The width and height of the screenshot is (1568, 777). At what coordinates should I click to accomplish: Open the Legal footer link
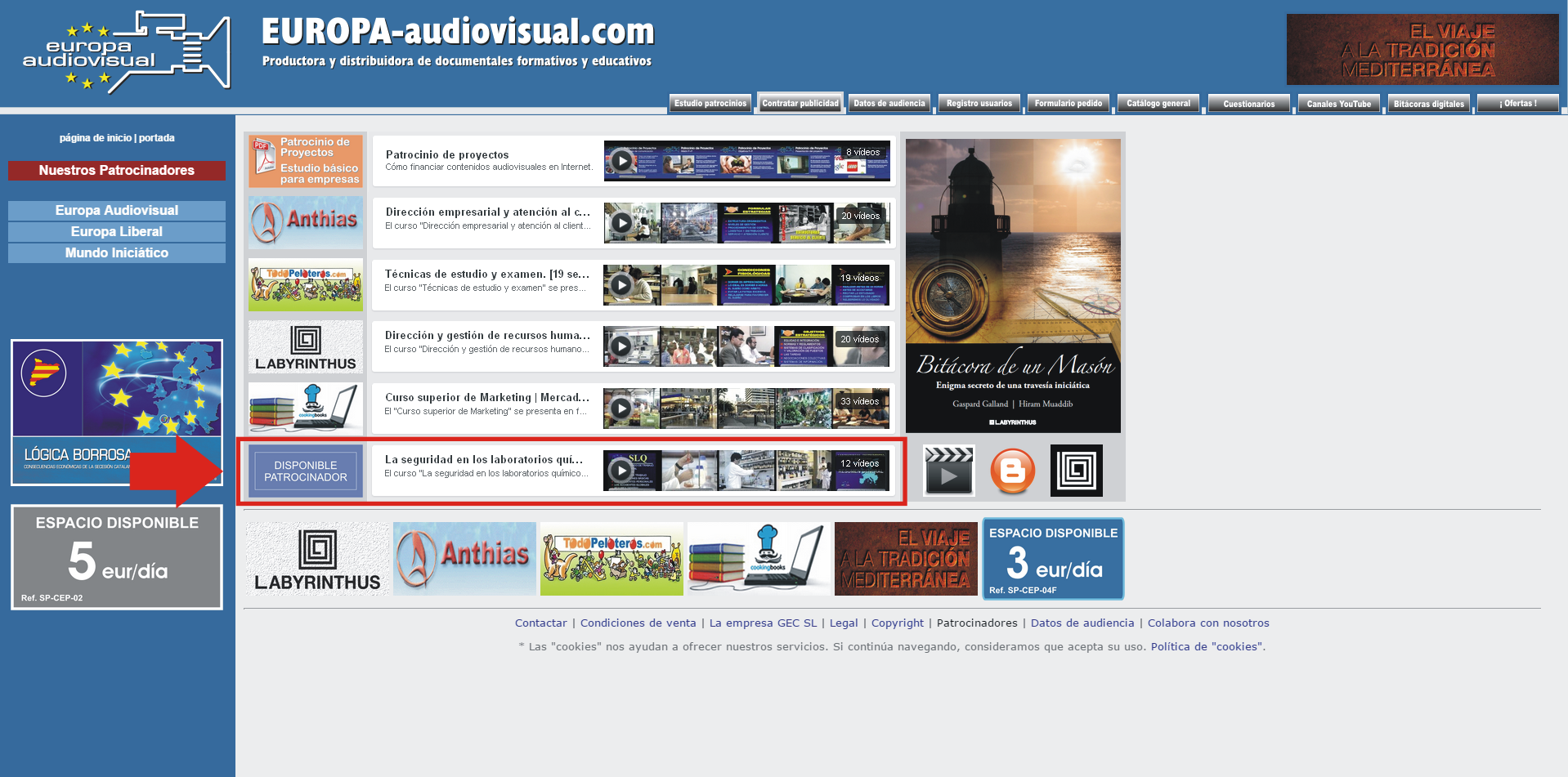click(x=844, y=623)
